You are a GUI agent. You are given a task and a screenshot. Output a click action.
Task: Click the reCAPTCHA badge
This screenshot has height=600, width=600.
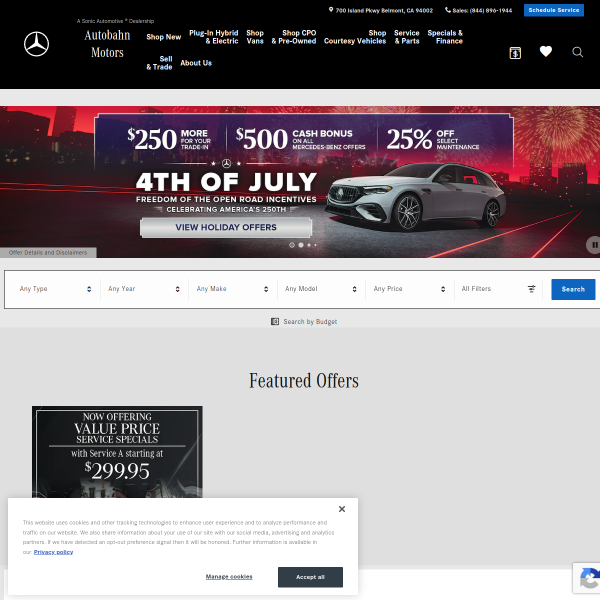tap(587, 578)
